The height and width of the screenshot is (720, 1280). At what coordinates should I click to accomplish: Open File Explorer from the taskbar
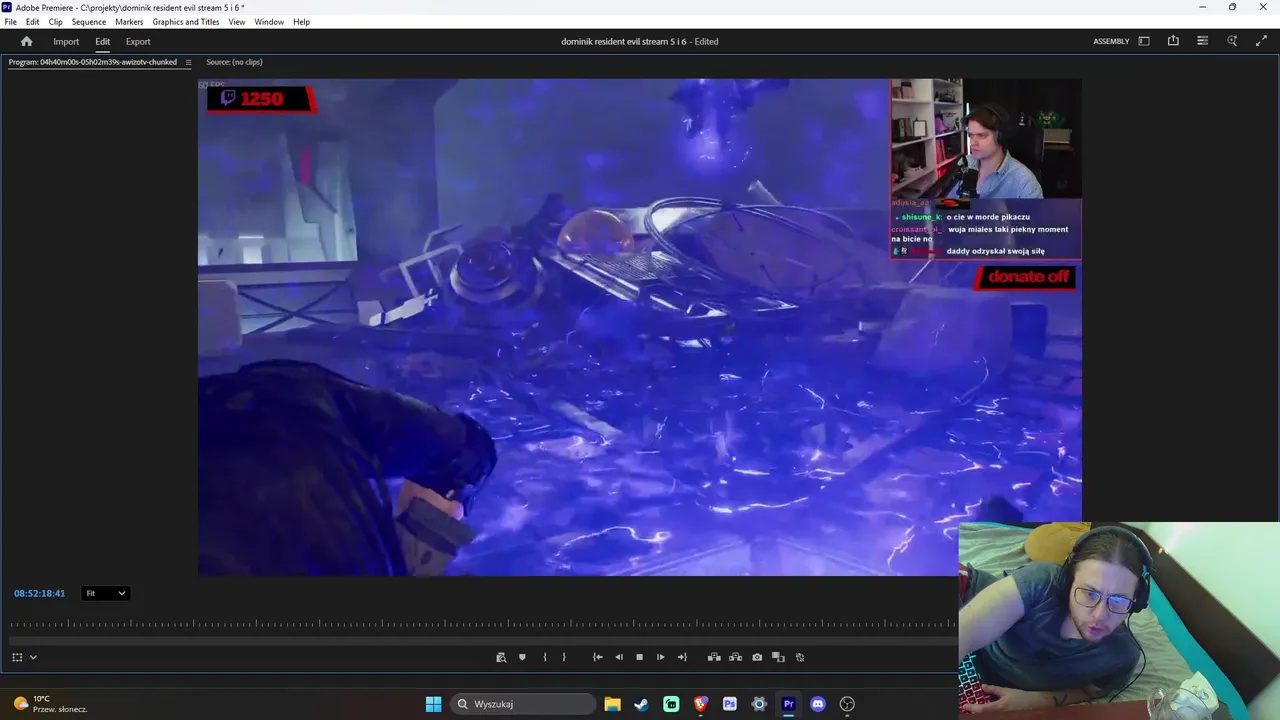(612, 704)
